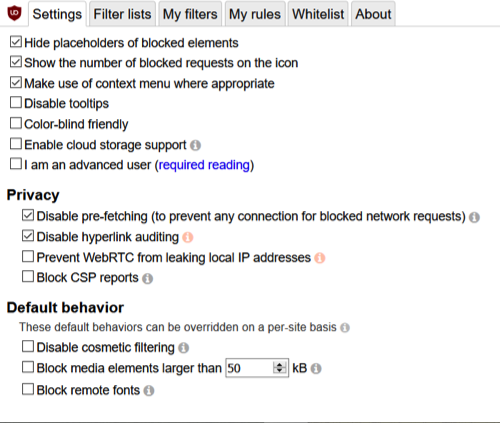Click orange info icon beside WebRTC option

320,258
